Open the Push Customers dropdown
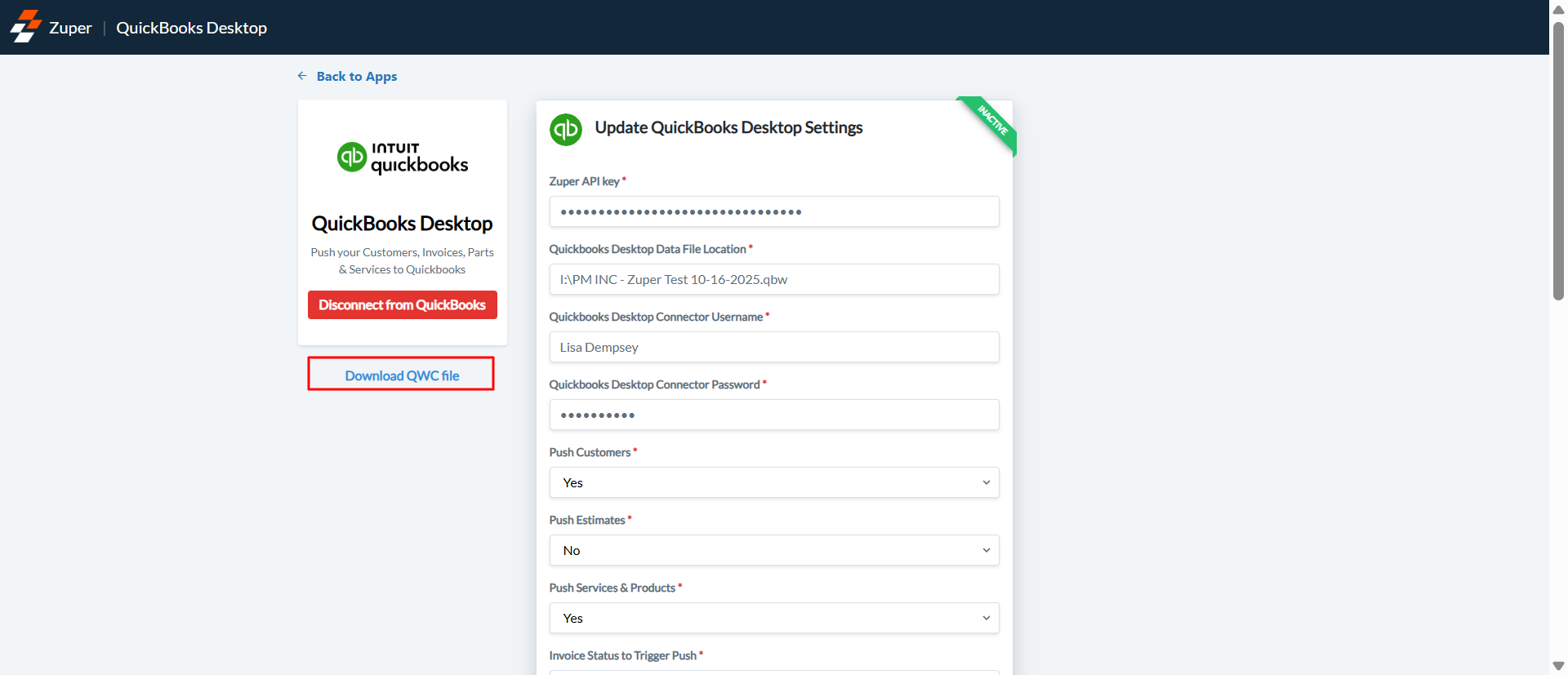1568x675 pixels. click(774, 482)
